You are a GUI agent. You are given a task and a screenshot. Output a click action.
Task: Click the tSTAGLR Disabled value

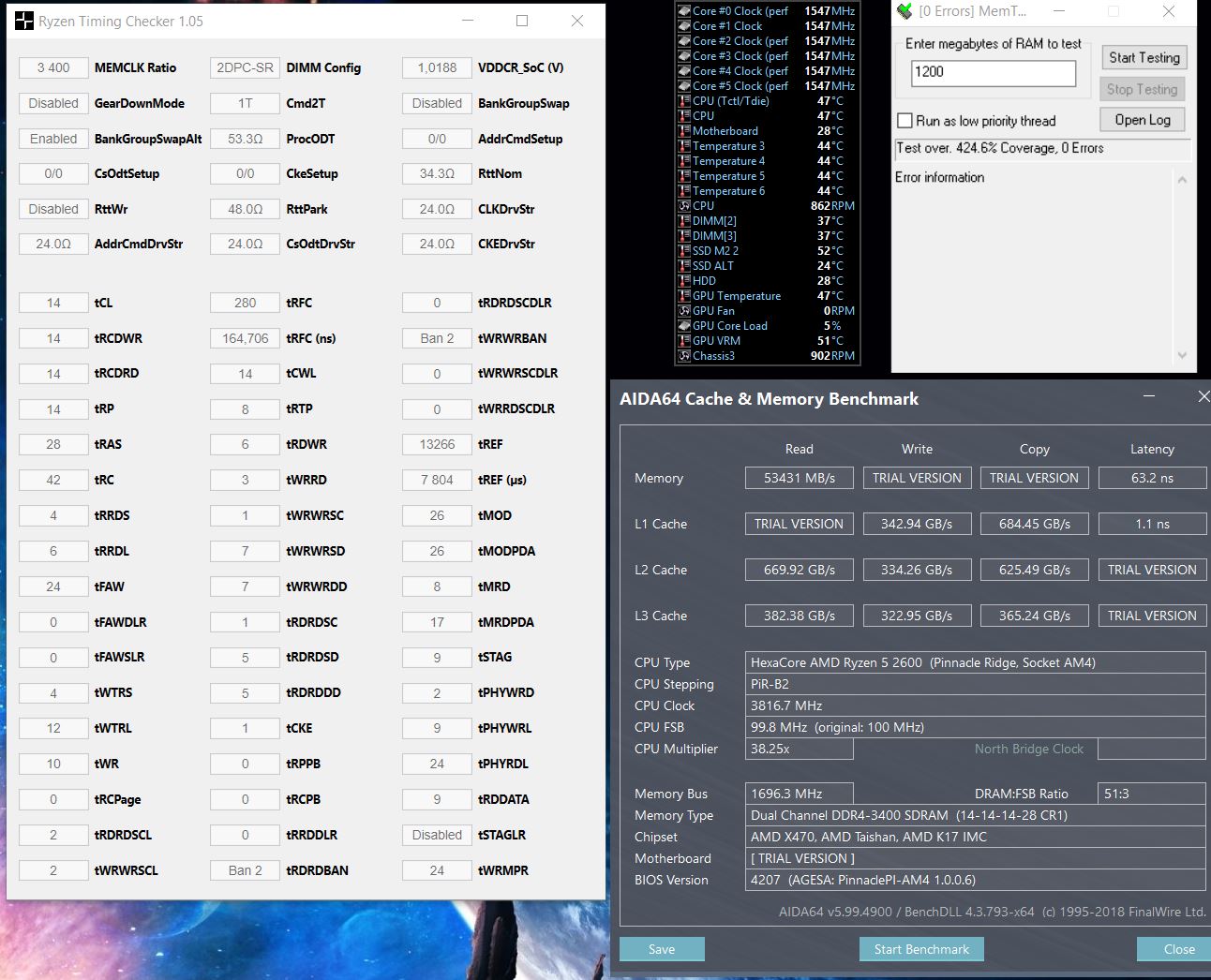[437, 835]
